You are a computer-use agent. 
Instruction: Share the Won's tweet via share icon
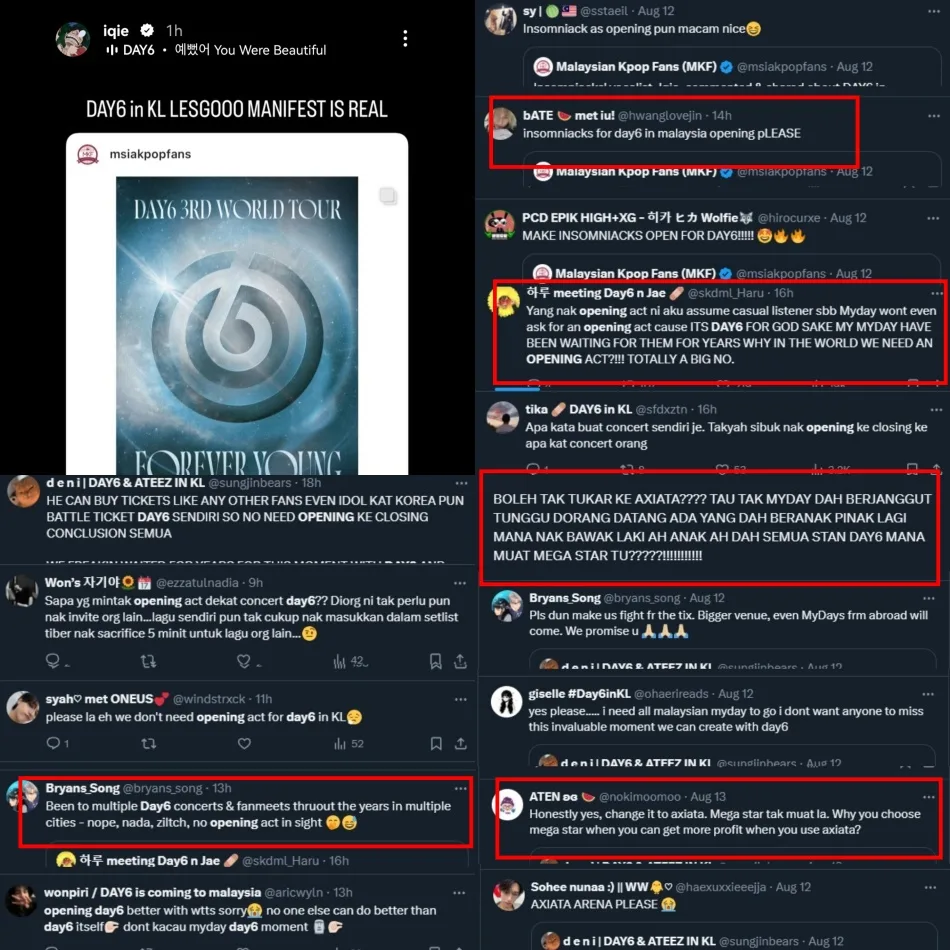(460, 661)
